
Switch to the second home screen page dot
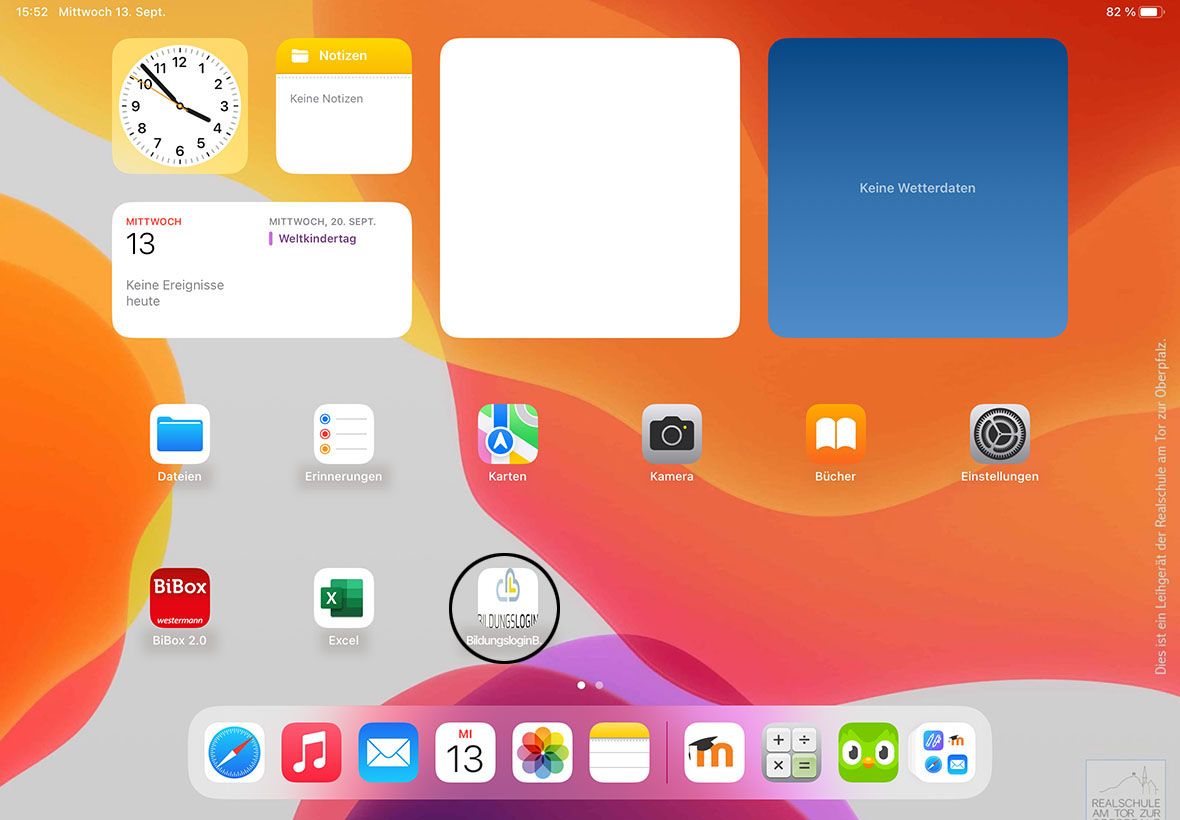599,686
